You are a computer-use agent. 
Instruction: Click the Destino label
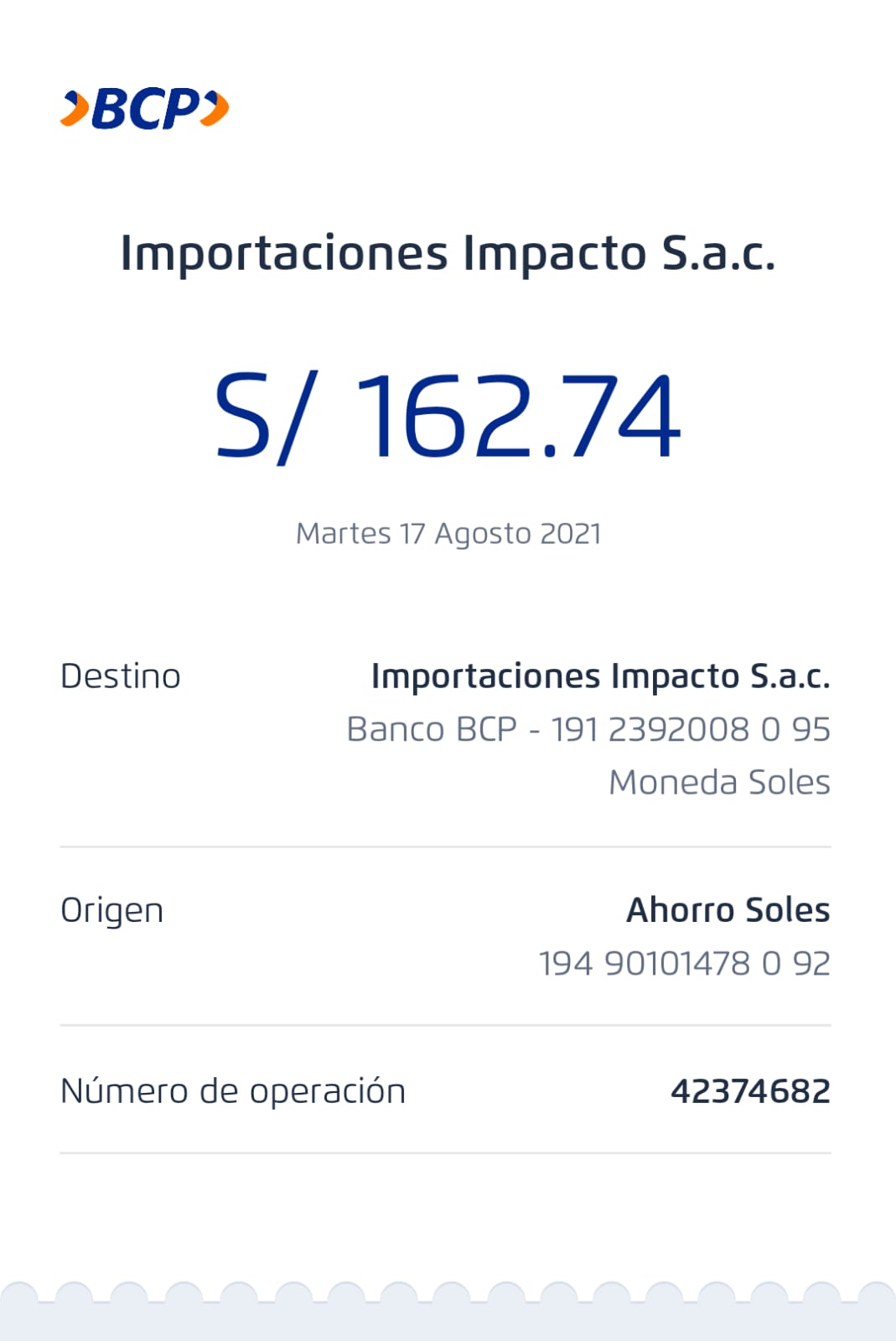pos(121,676)
